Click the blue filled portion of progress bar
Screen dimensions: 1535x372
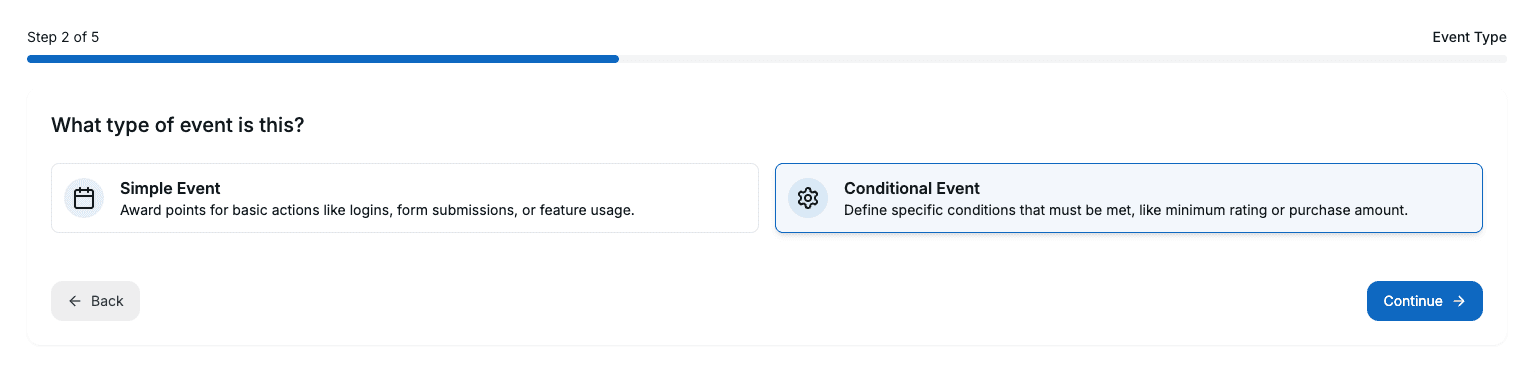pyautogui.click(x=323, y=59)
